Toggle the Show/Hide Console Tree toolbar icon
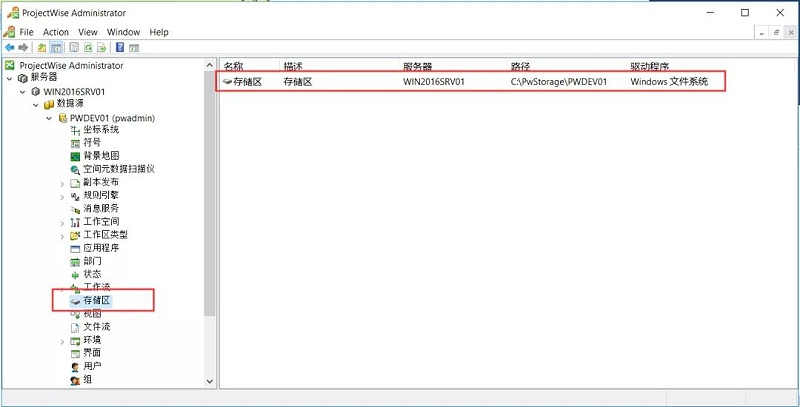The image size is (800, 407). pyautogui.click(x=56, y=47)
